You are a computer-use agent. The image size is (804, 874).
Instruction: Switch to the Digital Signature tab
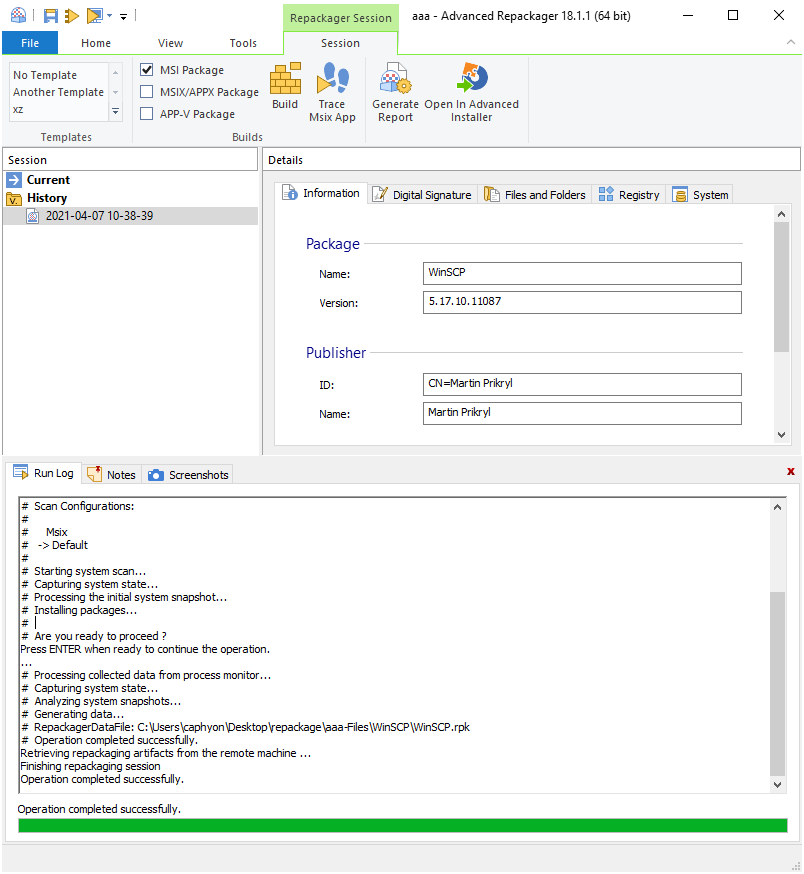(422, 195)
